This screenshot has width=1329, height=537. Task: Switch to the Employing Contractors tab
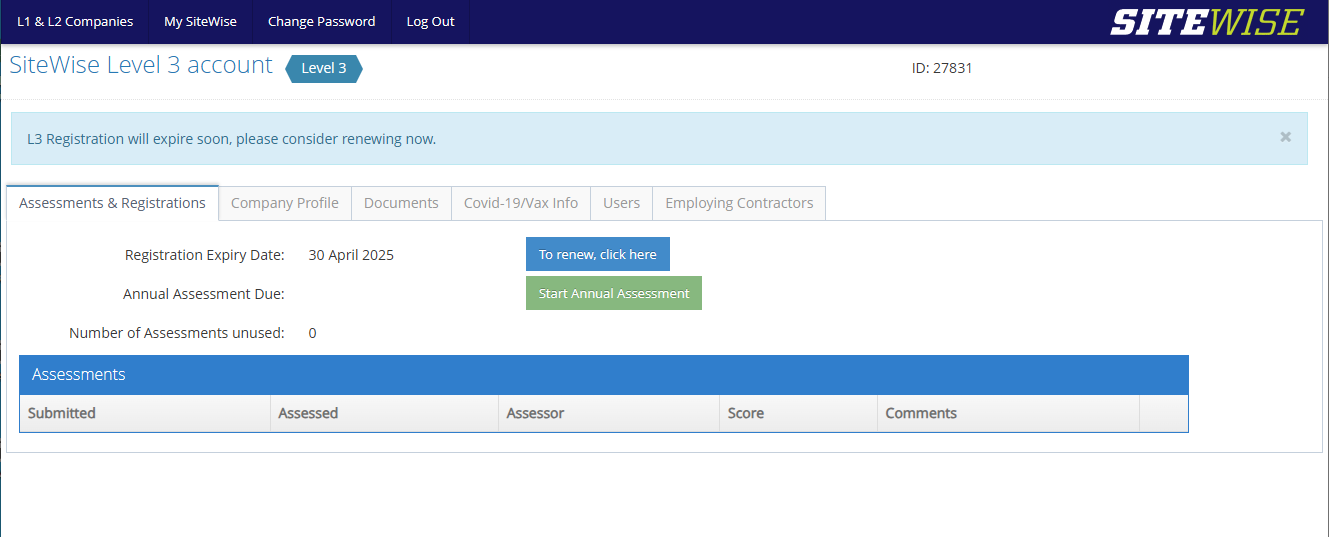(739, 203)
